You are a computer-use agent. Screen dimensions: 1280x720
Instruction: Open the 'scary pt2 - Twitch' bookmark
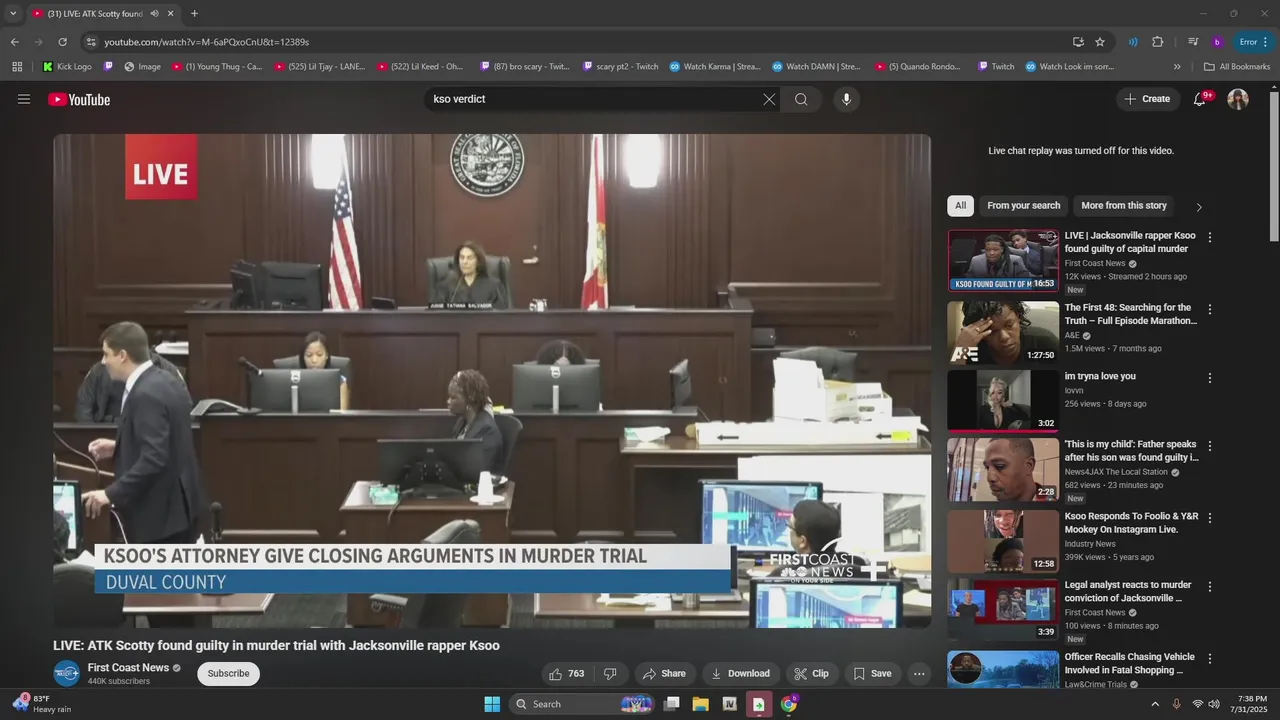point(620,67)
